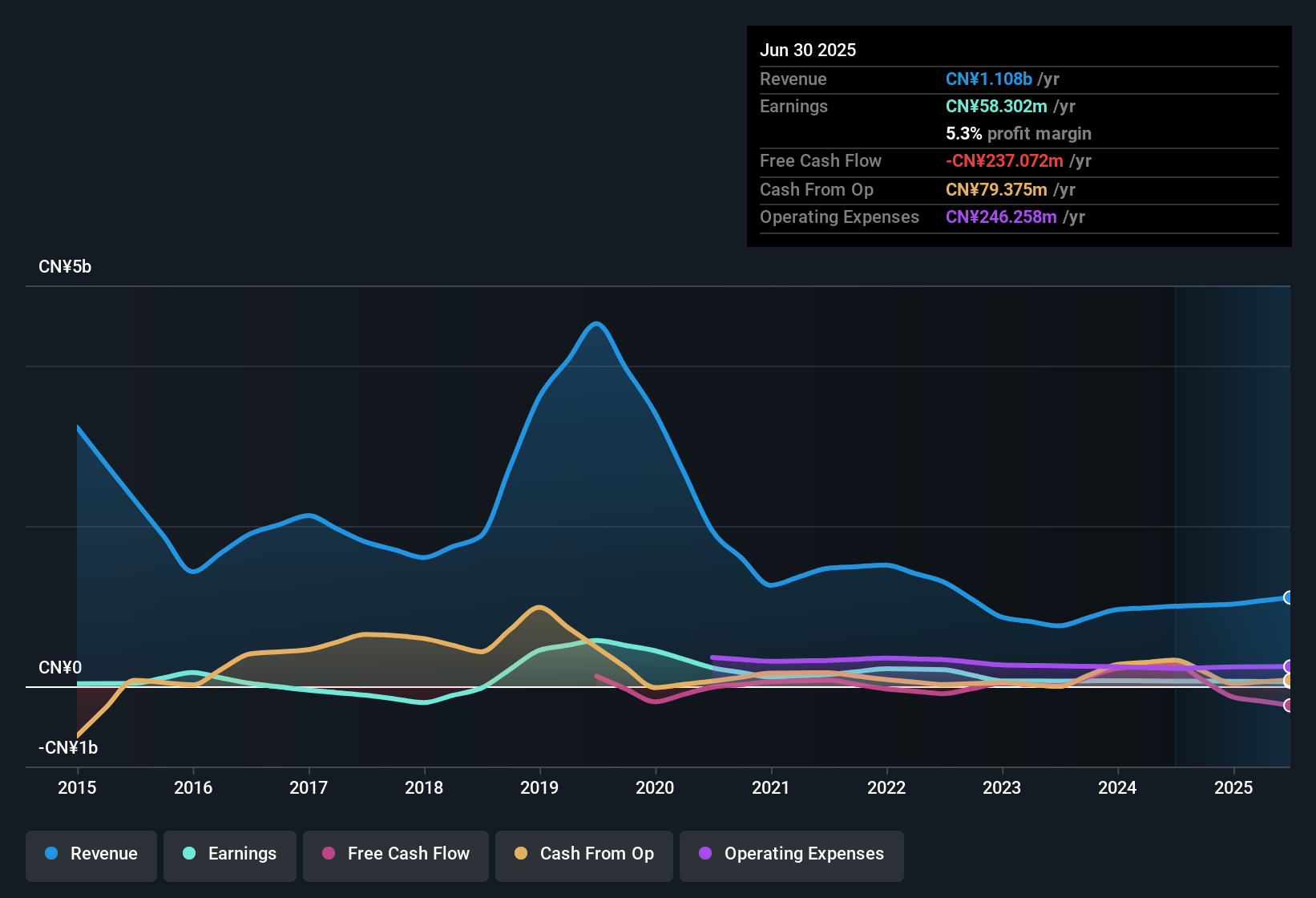Click the Free Cash Flow endpoint marker

[x=1288, y=706]
